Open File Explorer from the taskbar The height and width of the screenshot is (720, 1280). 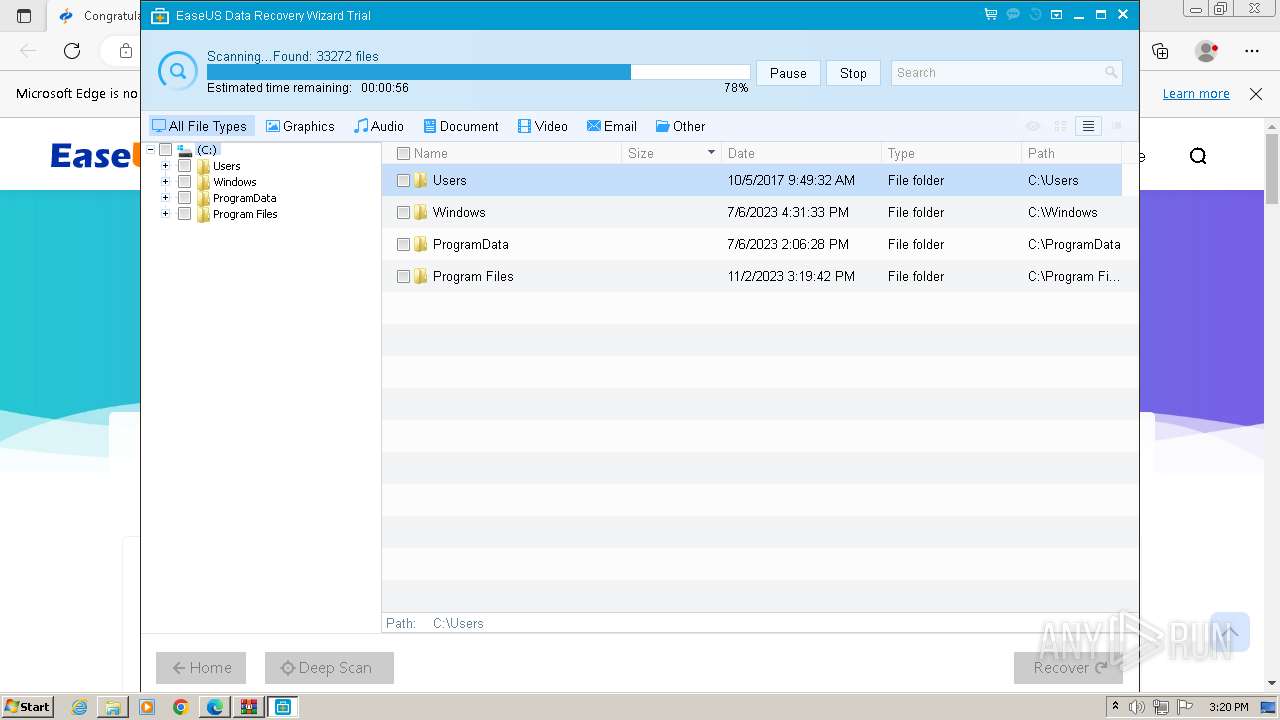[113, 707]
